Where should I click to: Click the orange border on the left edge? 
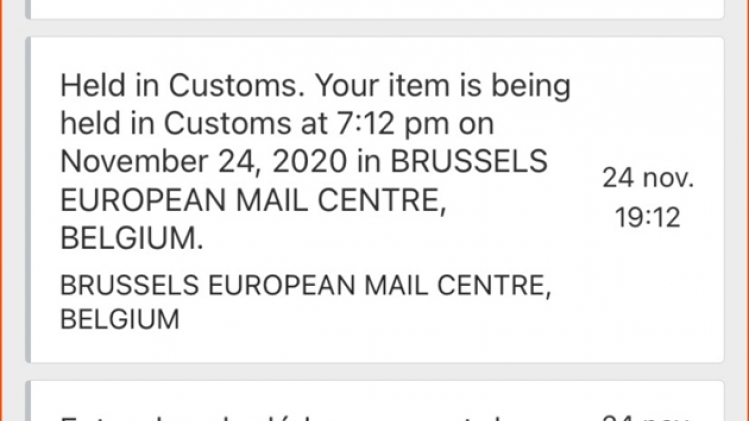(4, 200)
